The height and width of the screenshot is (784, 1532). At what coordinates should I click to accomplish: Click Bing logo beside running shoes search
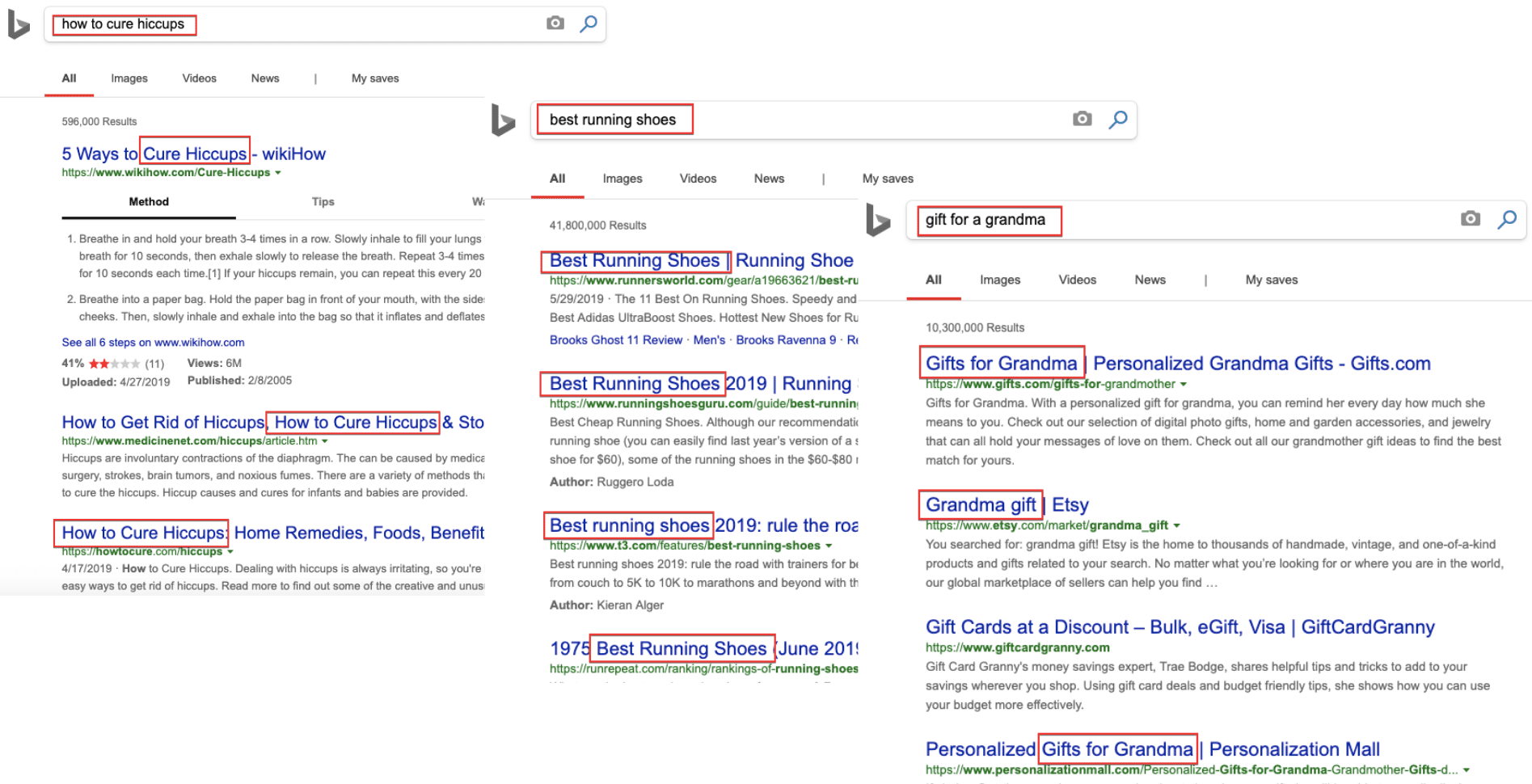click(503, 120)
